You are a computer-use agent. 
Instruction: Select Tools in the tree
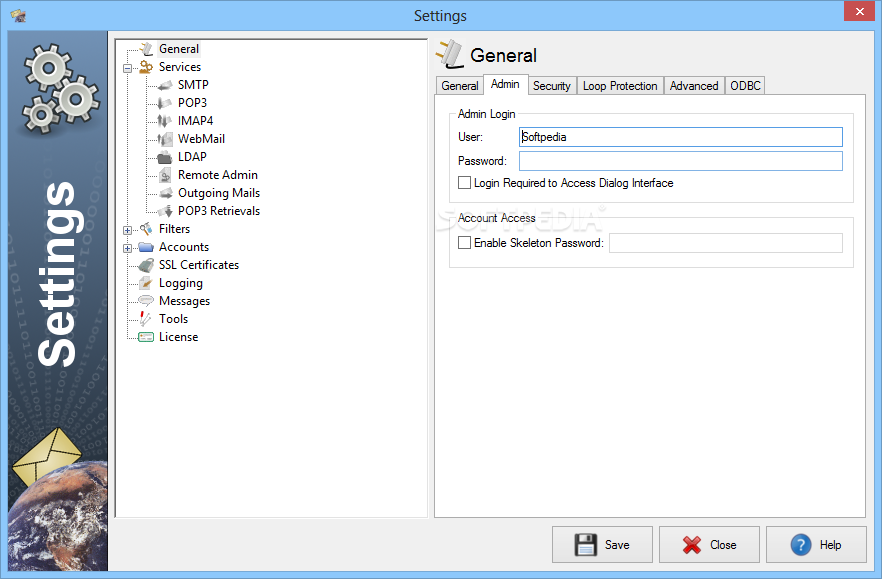pos(173,319)
